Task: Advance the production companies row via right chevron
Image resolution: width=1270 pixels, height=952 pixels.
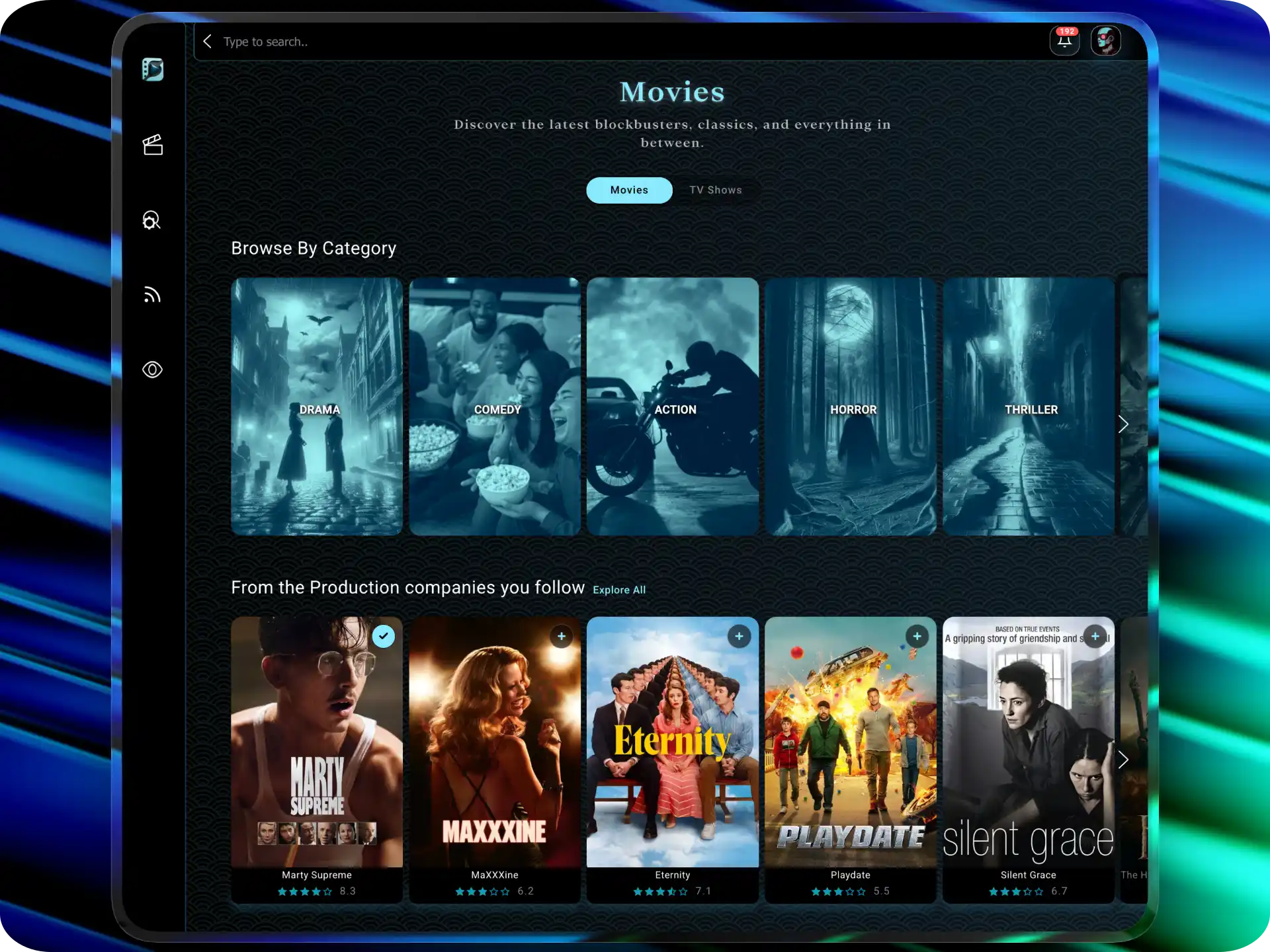Action: [1122, 760]
